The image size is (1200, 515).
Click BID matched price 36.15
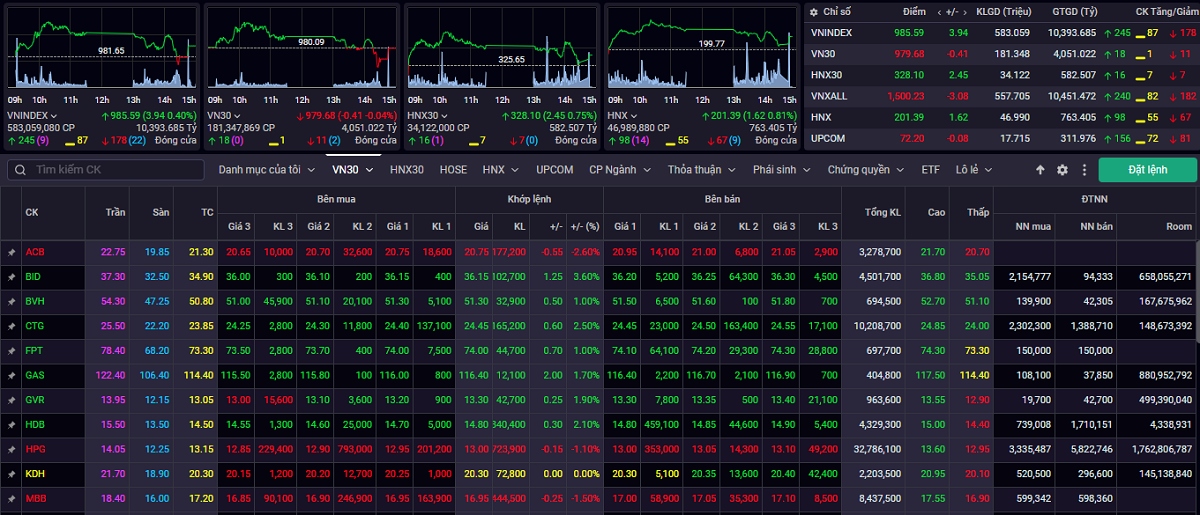(x=476, y=276)
